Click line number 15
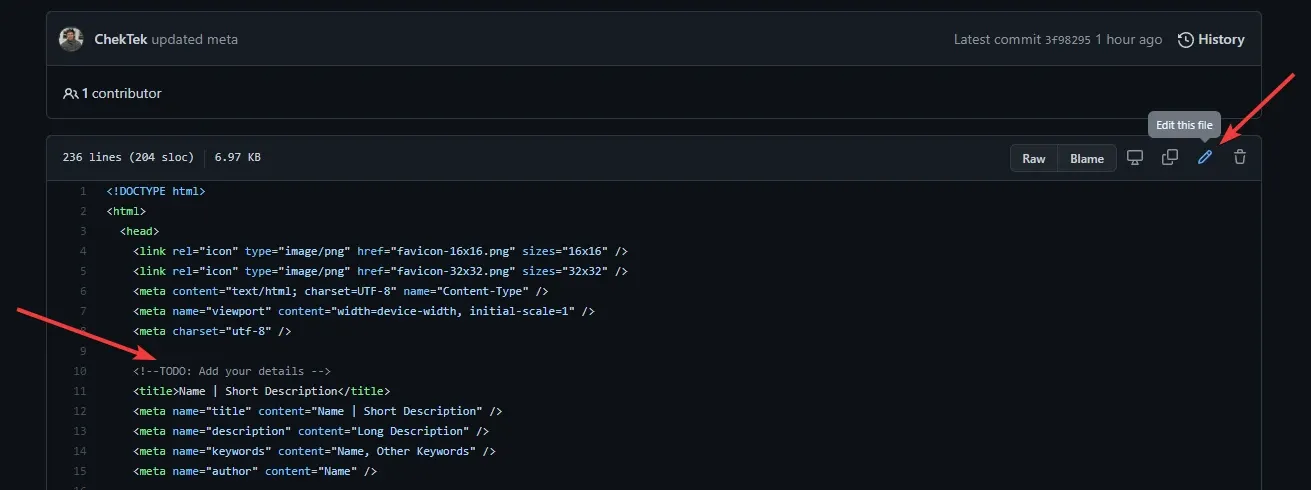Screen dimensions: 1311x490 click(x=80, y=471)
